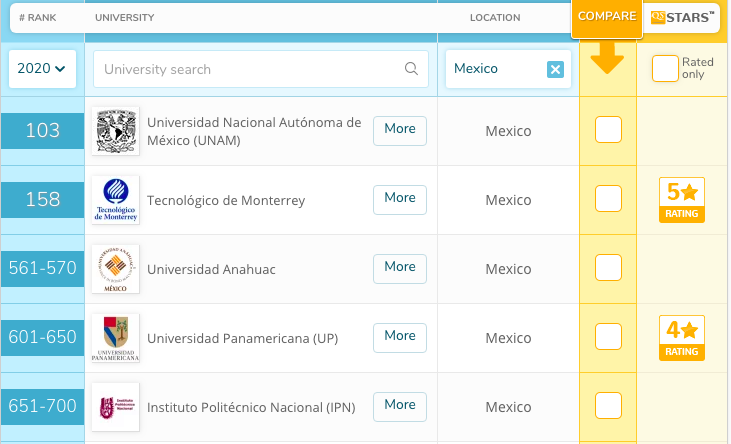Image resolution: width=731 pixels, height=444 pixels.
Task: Check compare box for Instituto Politécnico Nacional
Action: pos(608,406)
